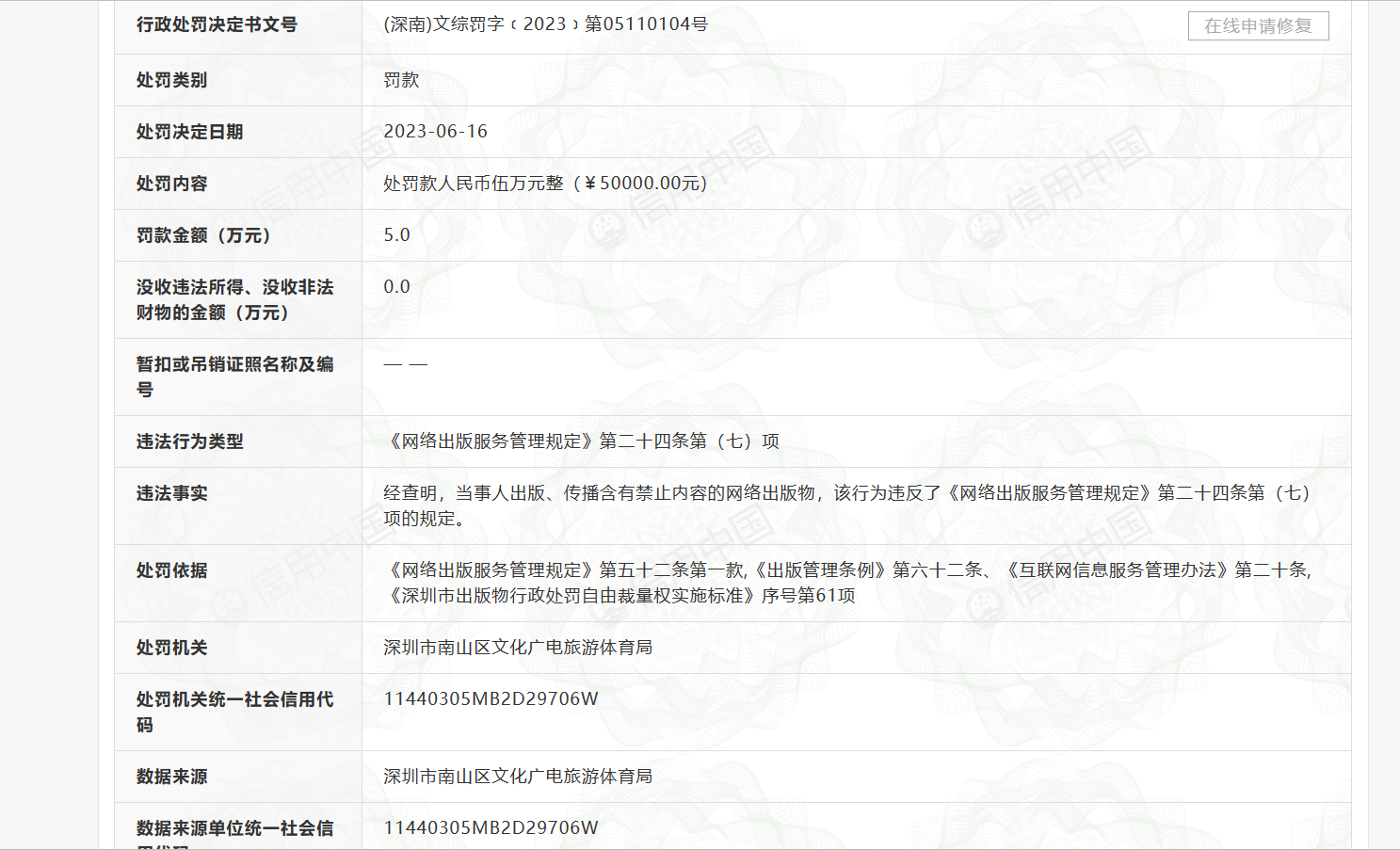Viewport: 1400px width, 850px height.
Task: Select the 罚款金额（万元） label
Action: coord(203,235)
